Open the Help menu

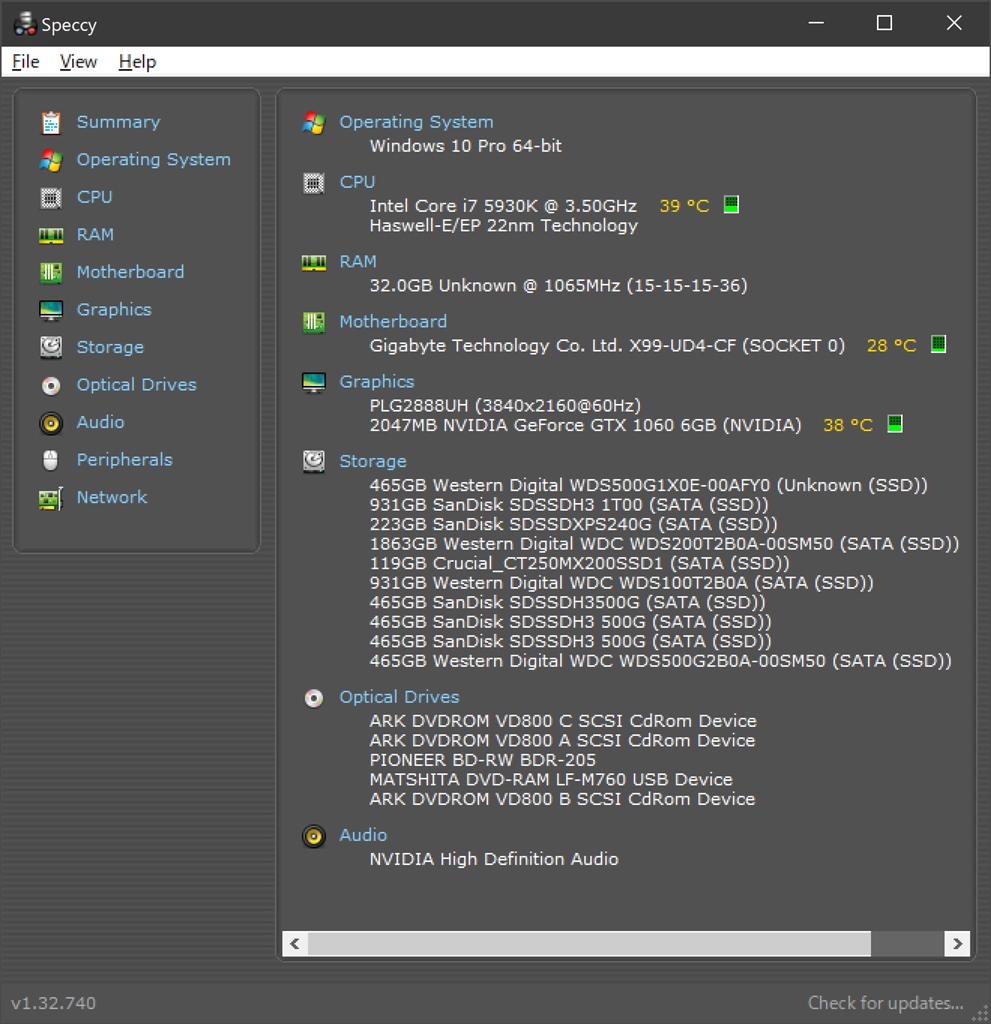[137, 62]
